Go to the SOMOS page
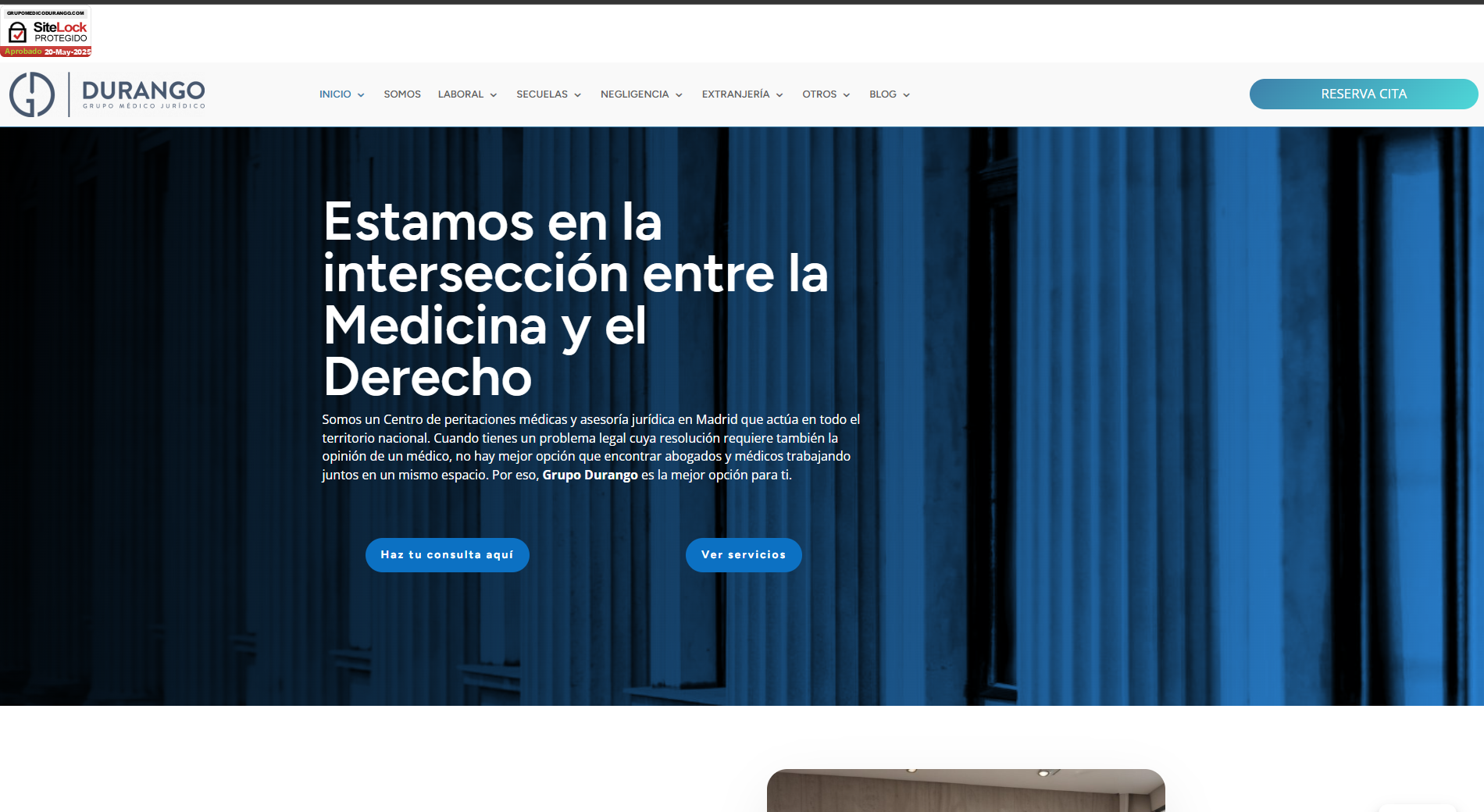 pos(402,94)
